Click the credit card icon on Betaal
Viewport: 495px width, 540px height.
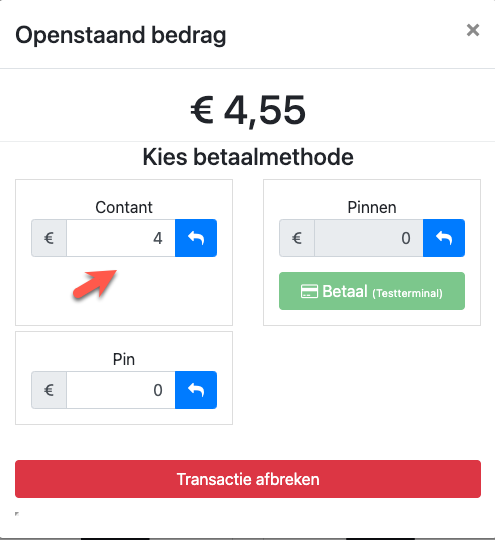[x=309, y=291]
